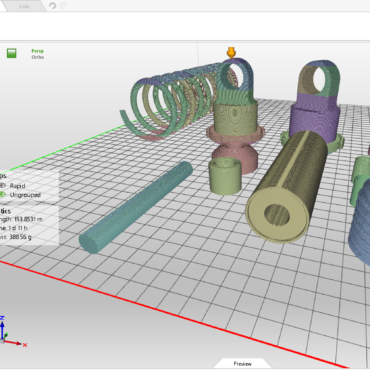Click the grayed-out redo arrow icon

pos(64,6)
